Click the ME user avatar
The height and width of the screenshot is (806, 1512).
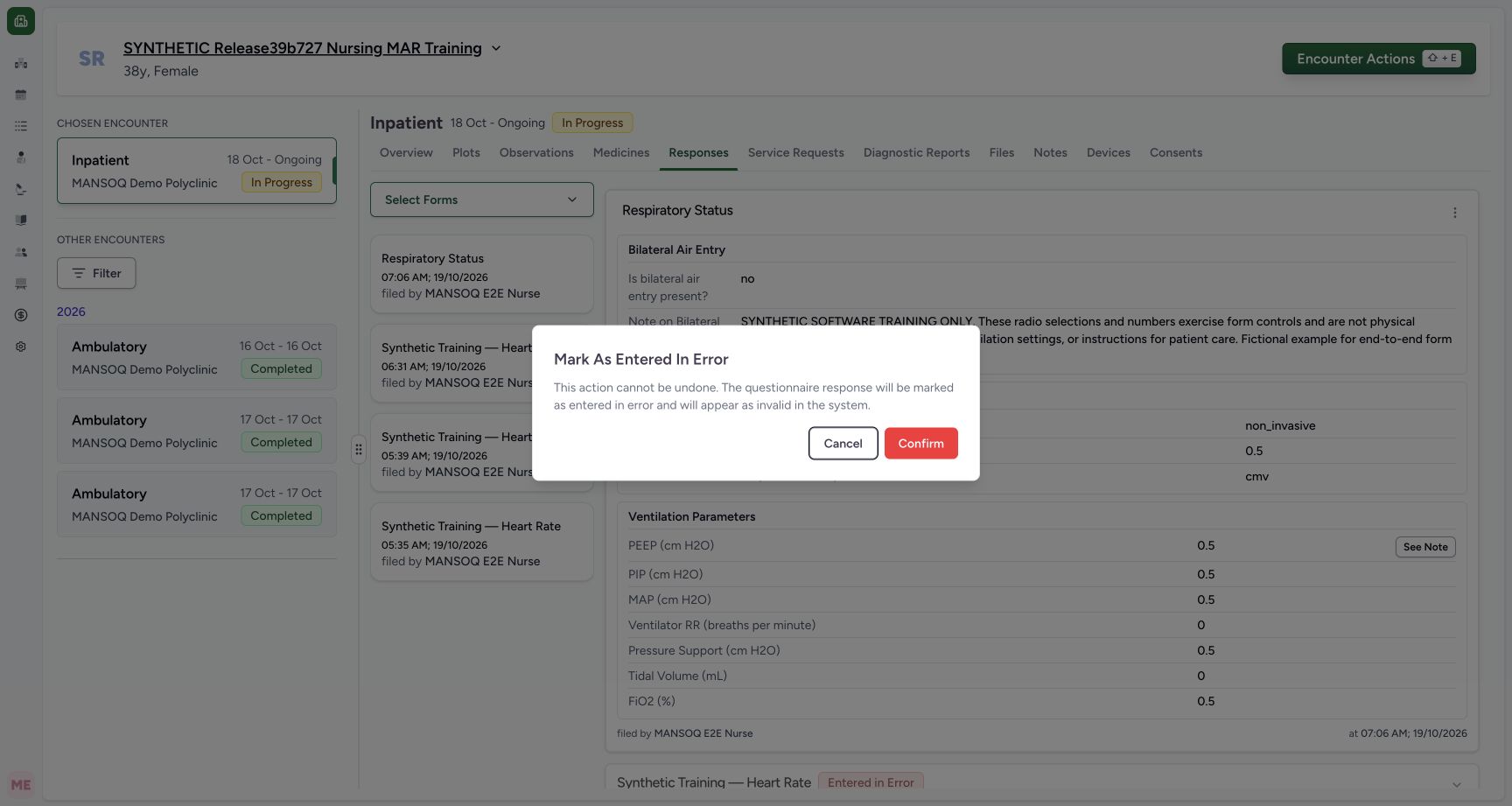coord(21,785)
